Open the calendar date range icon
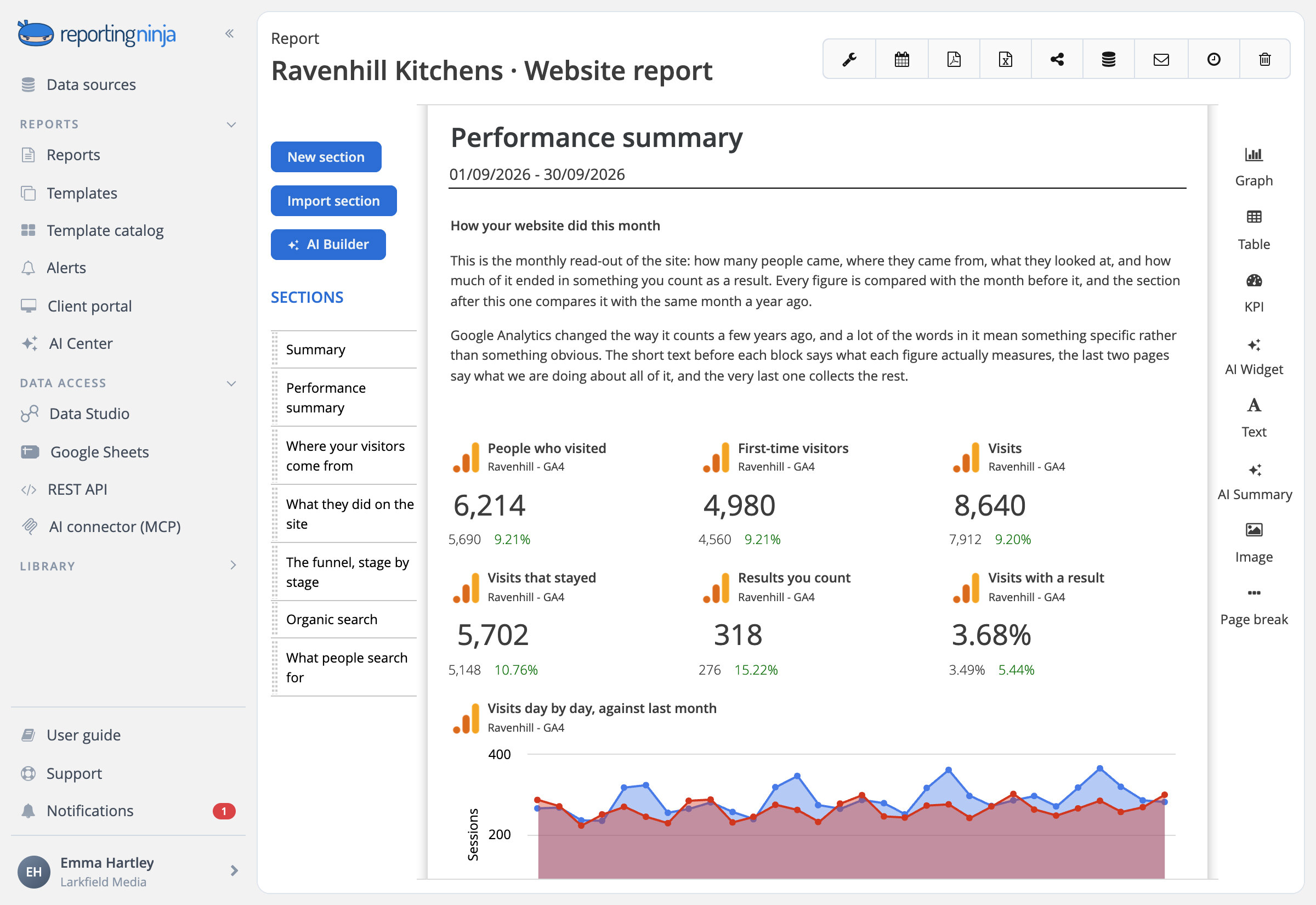The image size is (1316, 905). 901,59
